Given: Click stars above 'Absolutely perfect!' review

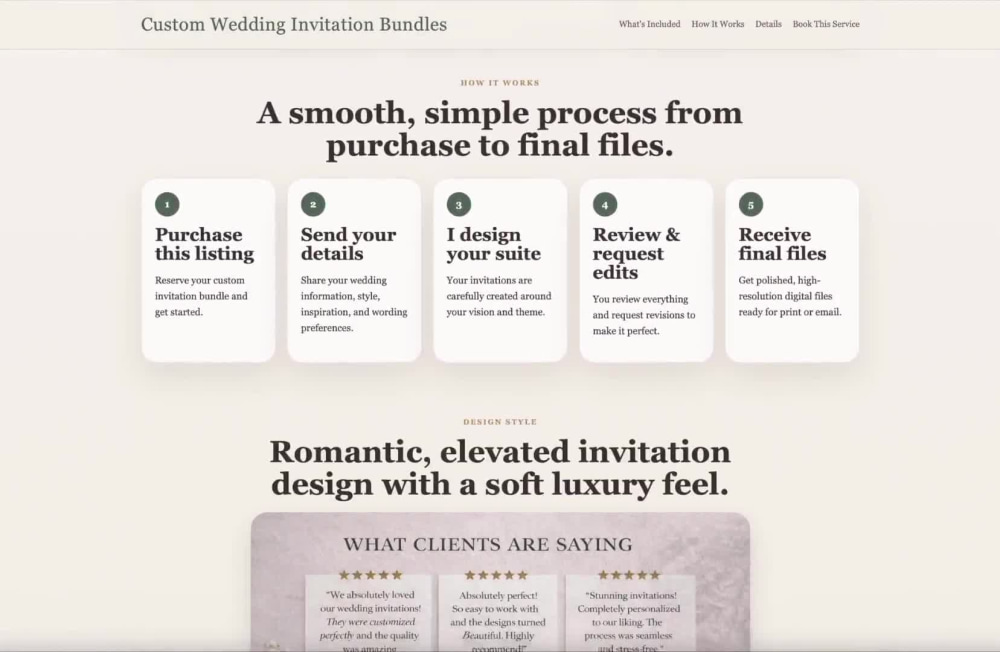Looking at the screenshot, I should coord(497,575).
